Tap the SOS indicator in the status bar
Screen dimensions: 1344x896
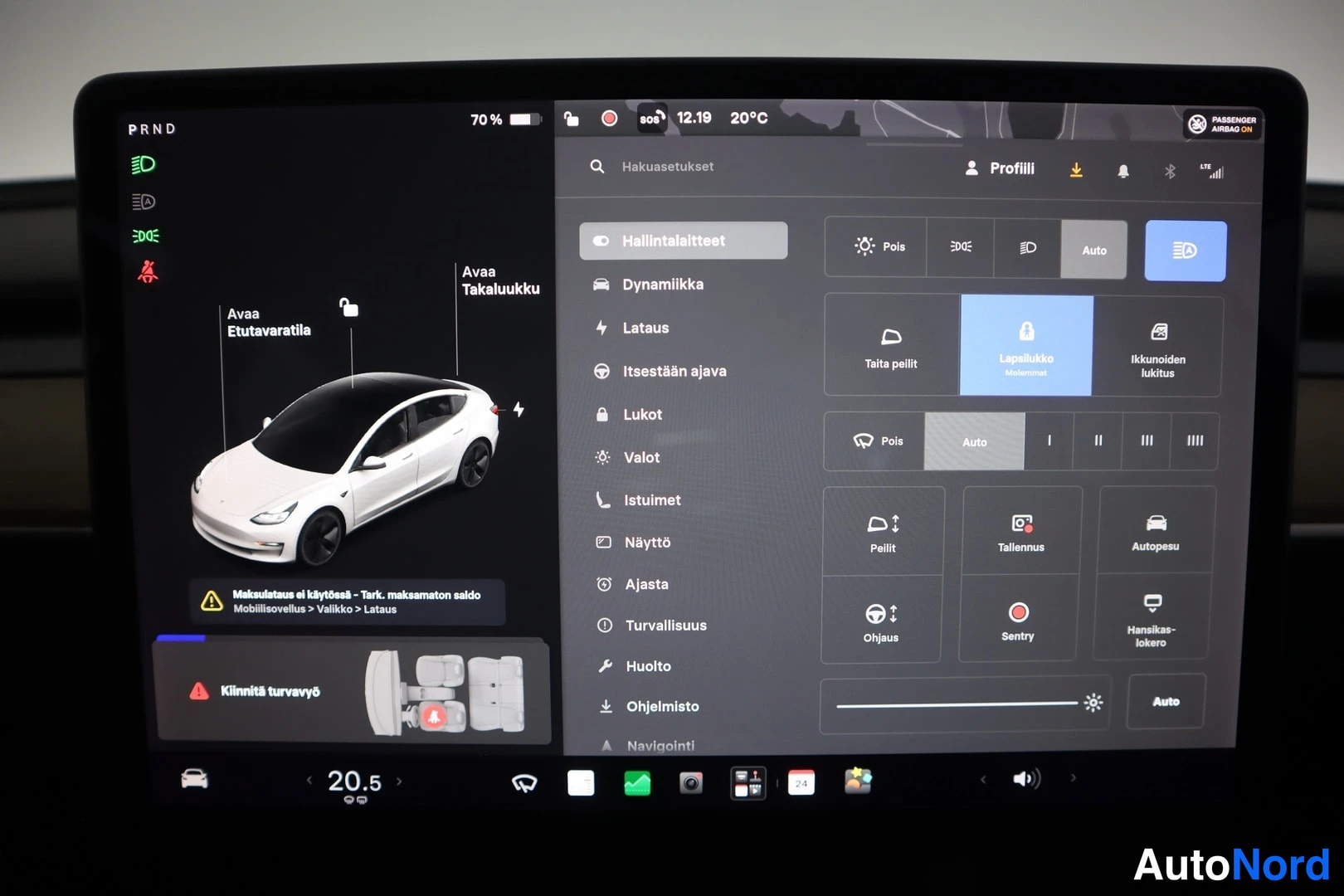[652, 118]
